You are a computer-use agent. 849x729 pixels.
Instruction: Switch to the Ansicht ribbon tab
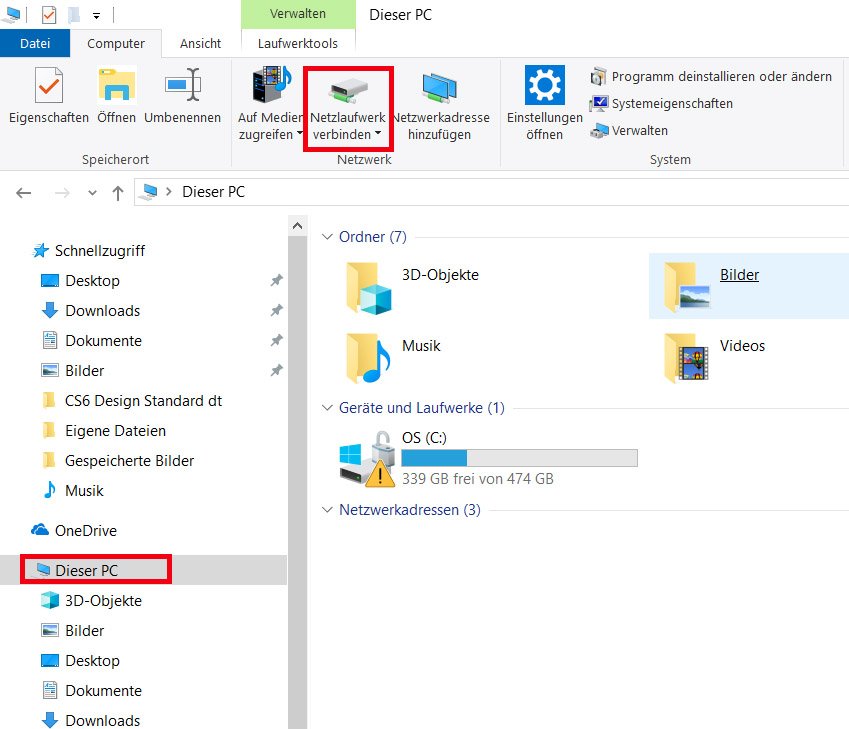(x=200, y=43)
